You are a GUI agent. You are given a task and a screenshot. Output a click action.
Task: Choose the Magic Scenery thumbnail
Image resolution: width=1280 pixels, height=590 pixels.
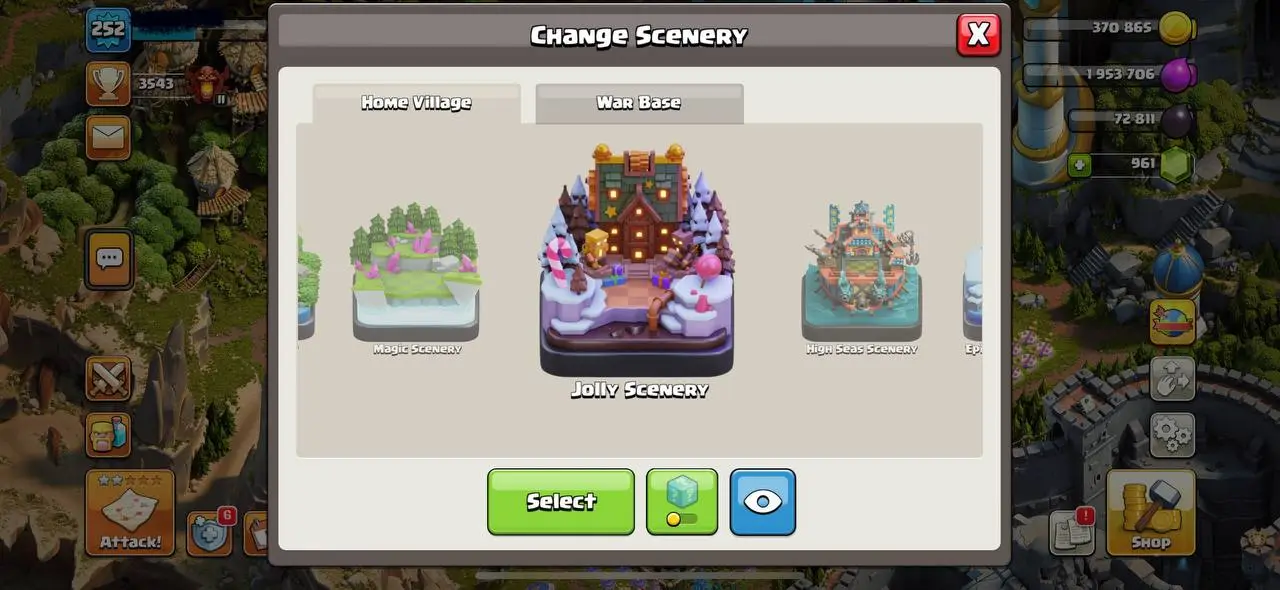(416, 278)
